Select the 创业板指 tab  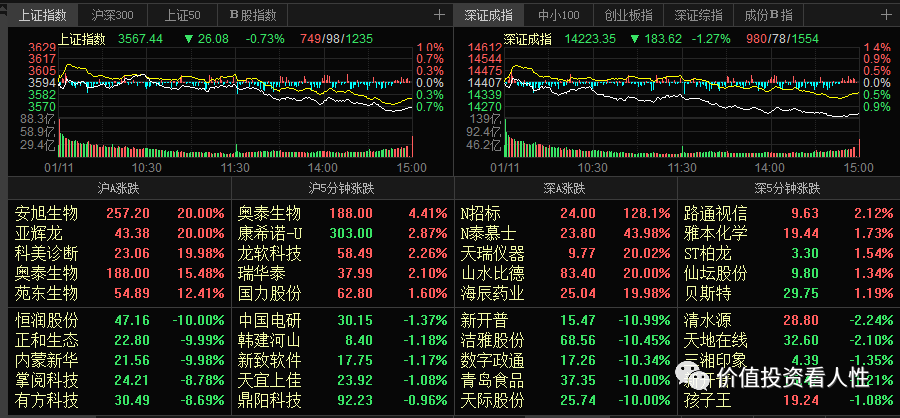tap(629, 15)
